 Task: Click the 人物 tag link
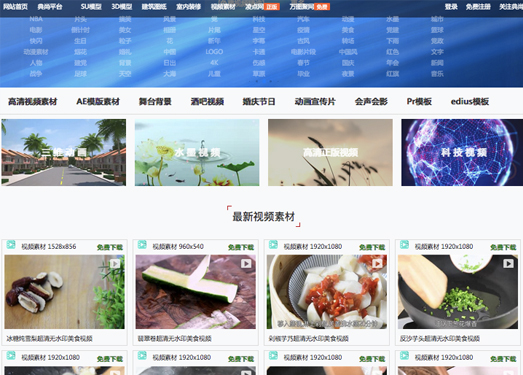[x=36, y=63]
